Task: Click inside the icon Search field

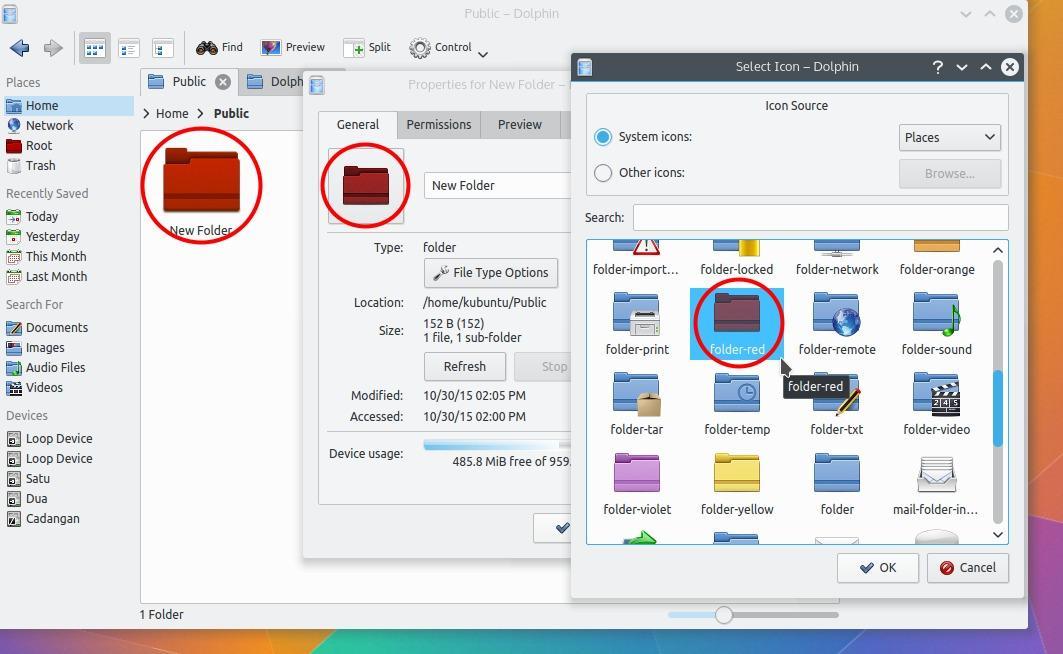Action: click(817, 217)
